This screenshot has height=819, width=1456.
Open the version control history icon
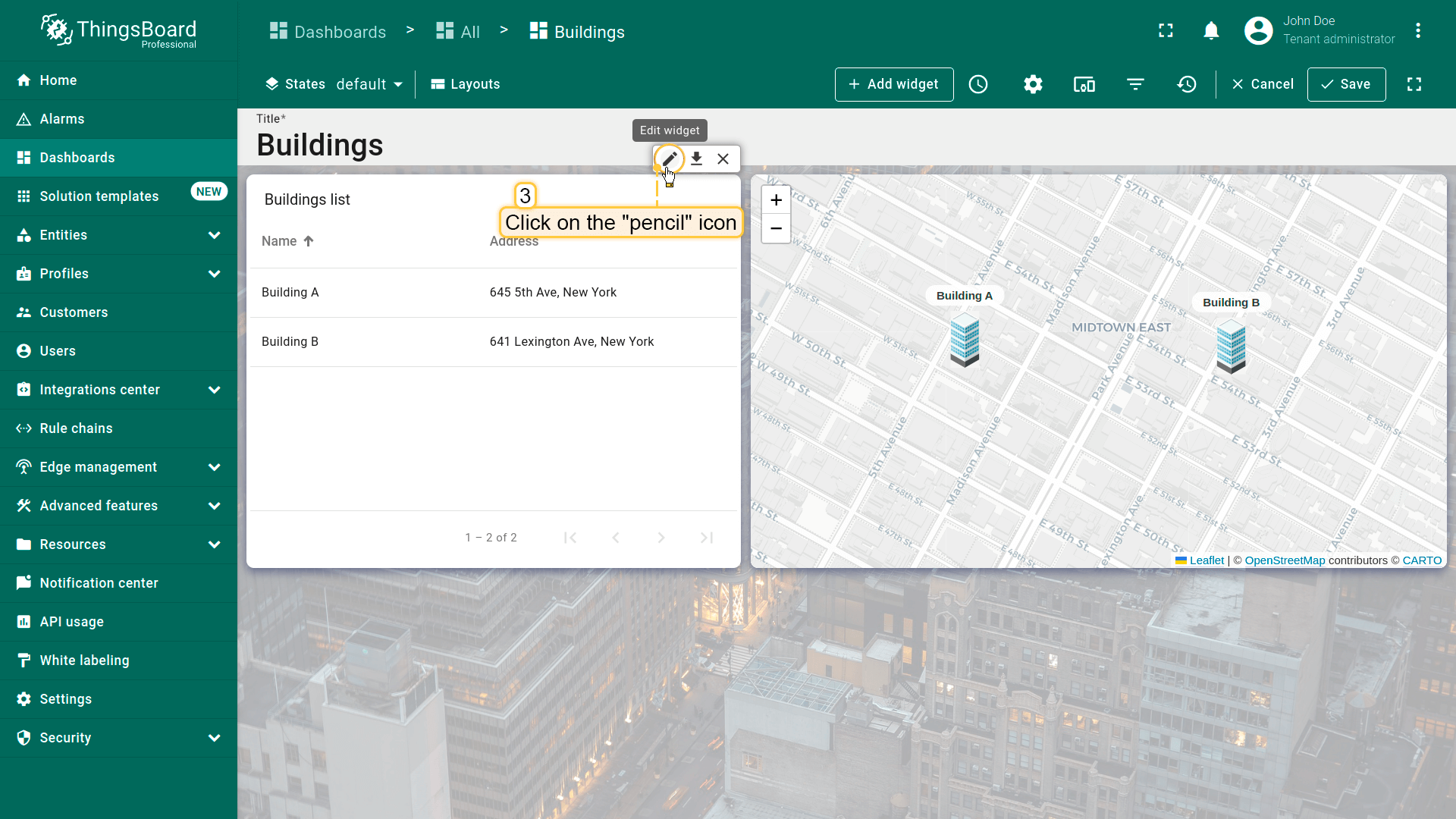pos(1187,84)
